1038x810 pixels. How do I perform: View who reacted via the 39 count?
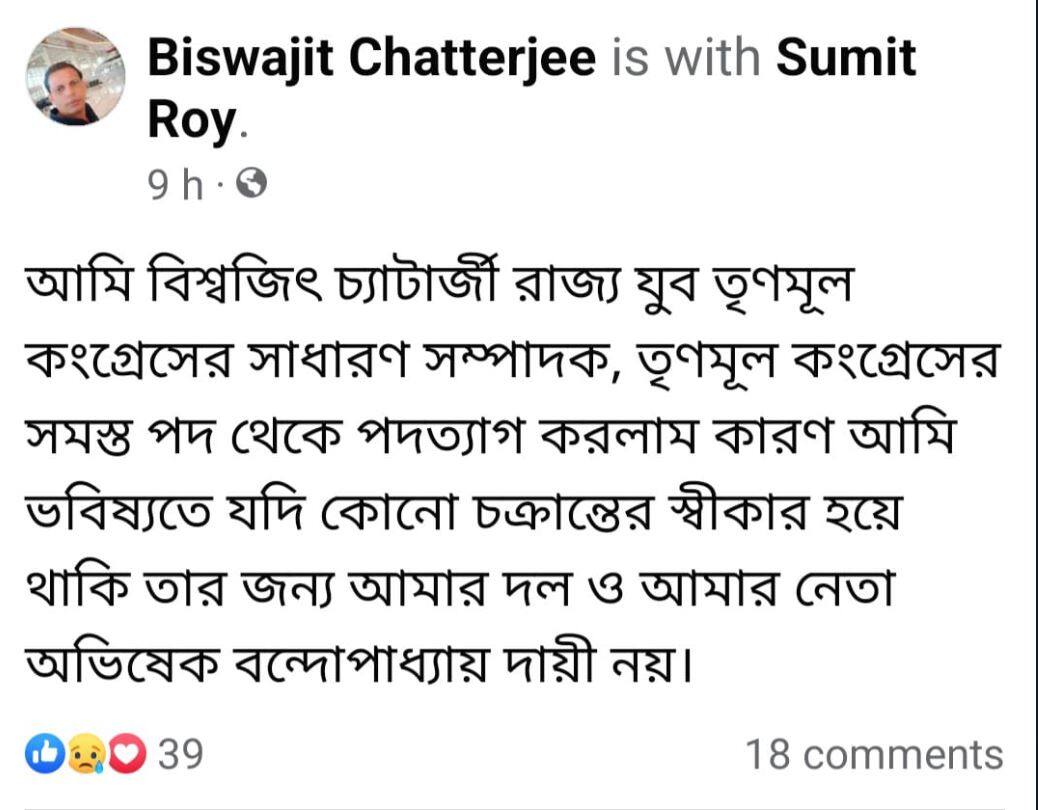[181, 755]
